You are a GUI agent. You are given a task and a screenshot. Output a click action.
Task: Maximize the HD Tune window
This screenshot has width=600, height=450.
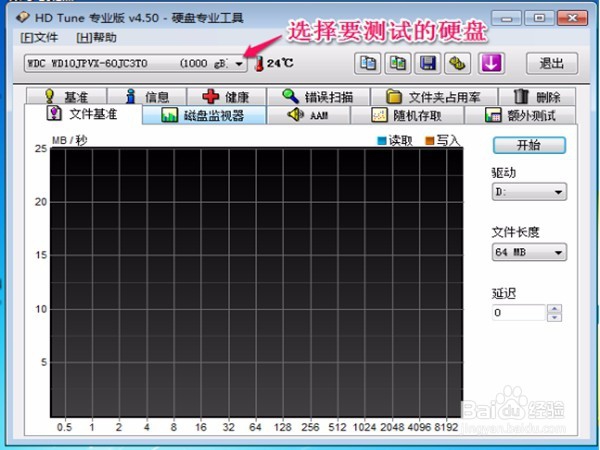click(539, 18)
